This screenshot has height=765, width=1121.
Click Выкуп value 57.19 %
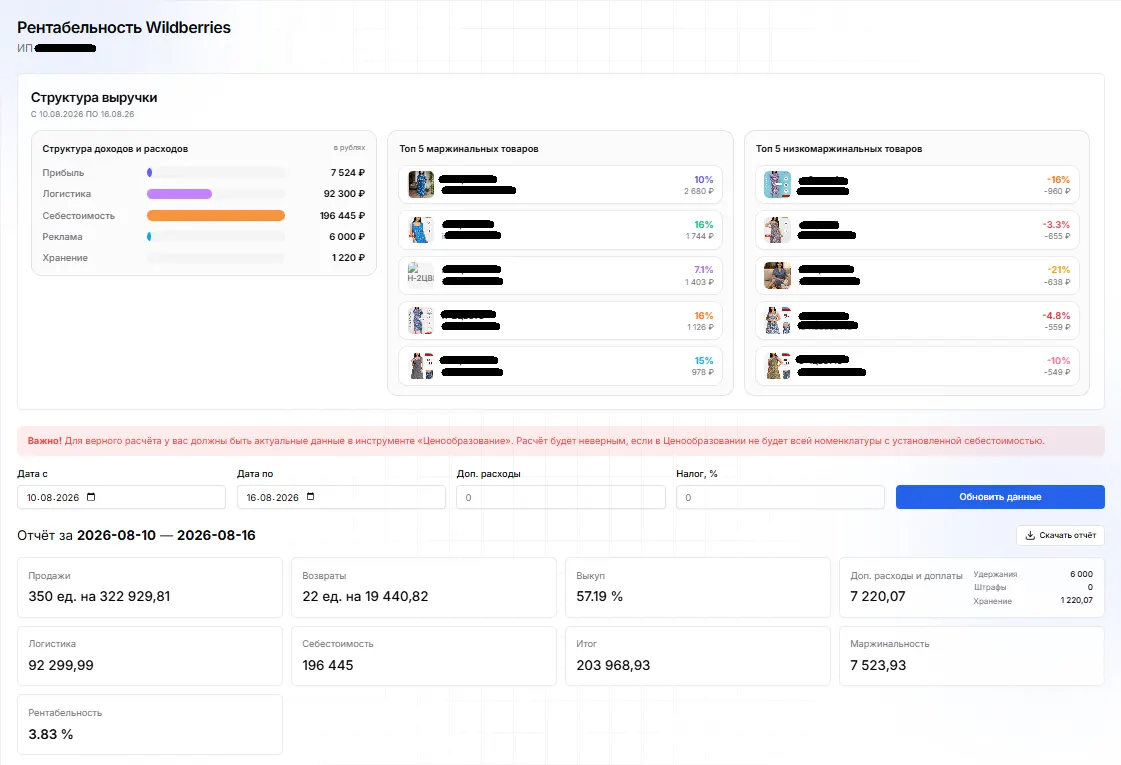click(x=599, y=596)
